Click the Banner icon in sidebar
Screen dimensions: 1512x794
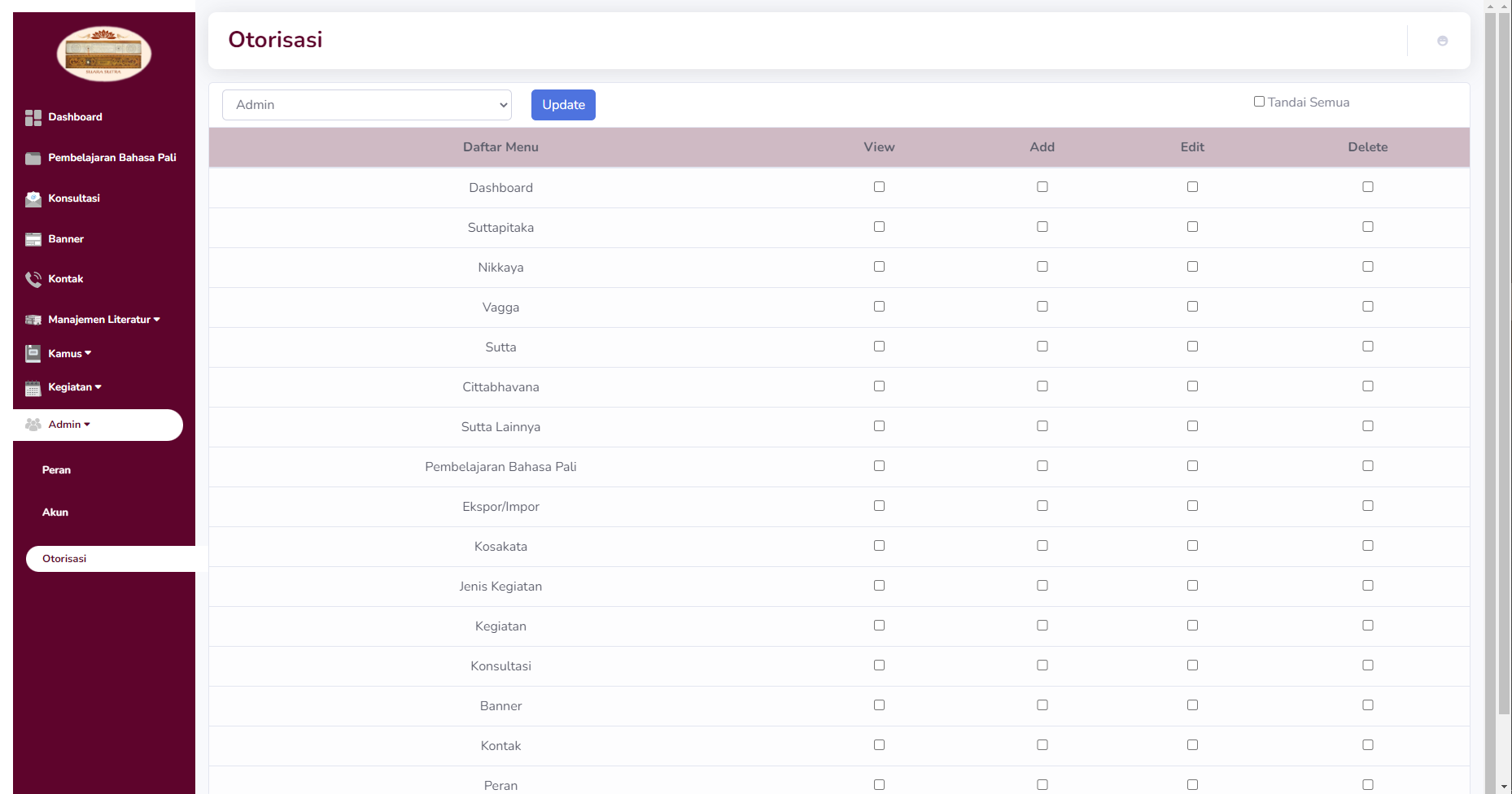[x=33, y=239]
